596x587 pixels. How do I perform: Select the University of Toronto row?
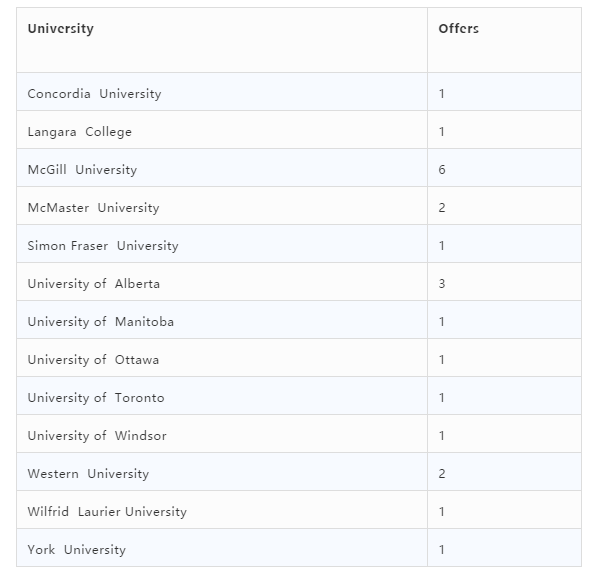tap(299, 396)
